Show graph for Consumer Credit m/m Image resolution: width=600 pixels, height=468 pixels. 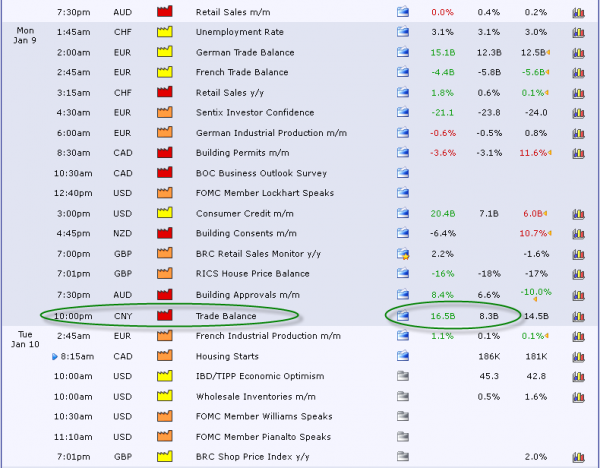578,214
